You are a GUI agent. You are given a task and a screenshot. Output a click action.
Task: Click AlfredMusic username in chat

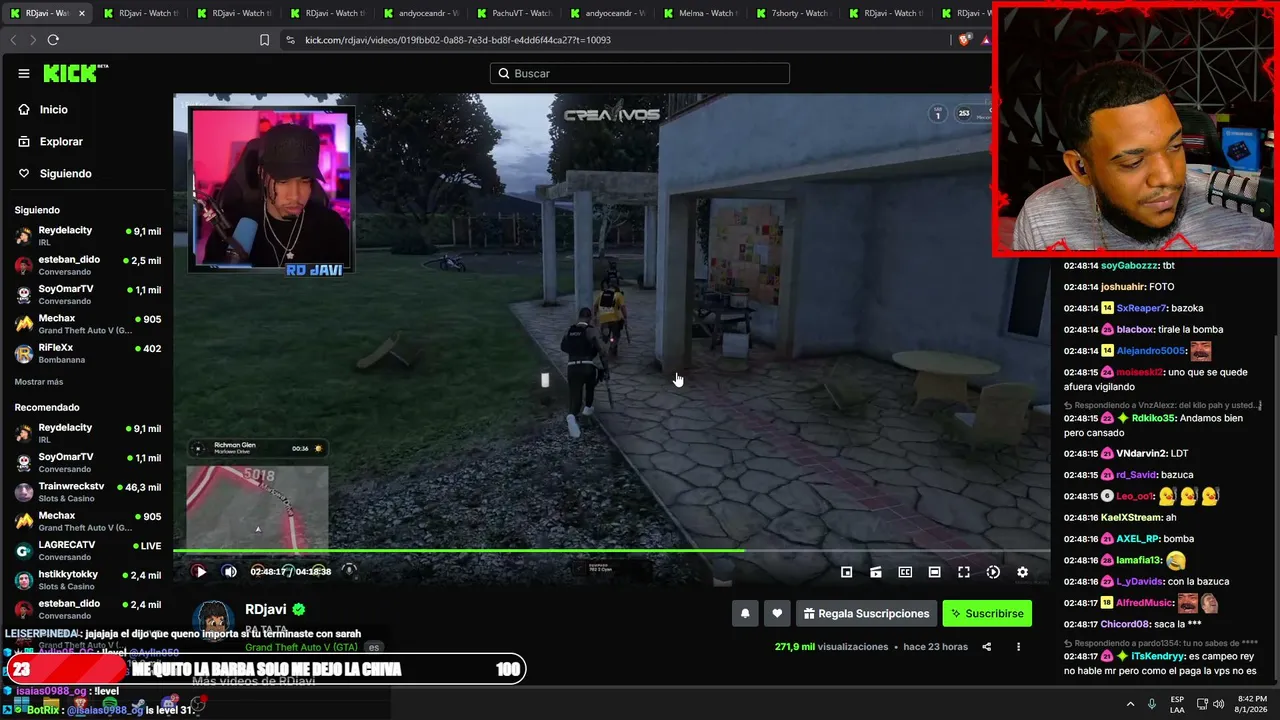pos(1144,603)
